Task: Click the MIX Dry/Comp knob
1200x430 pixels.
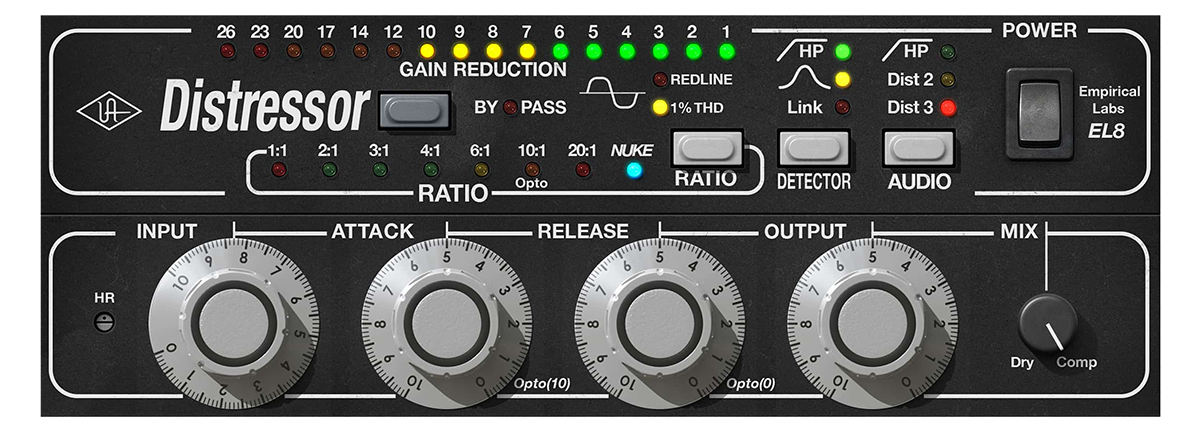Action: pyautogui.click(x=1048, y=324)
